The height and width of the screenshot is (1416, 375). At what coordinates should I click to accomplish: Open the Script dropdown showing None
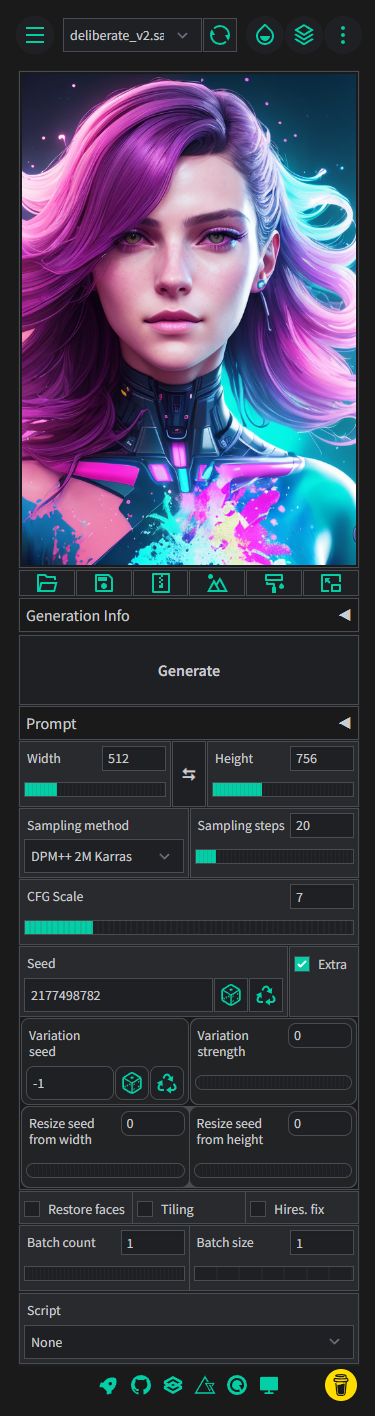pos(189,1342)
